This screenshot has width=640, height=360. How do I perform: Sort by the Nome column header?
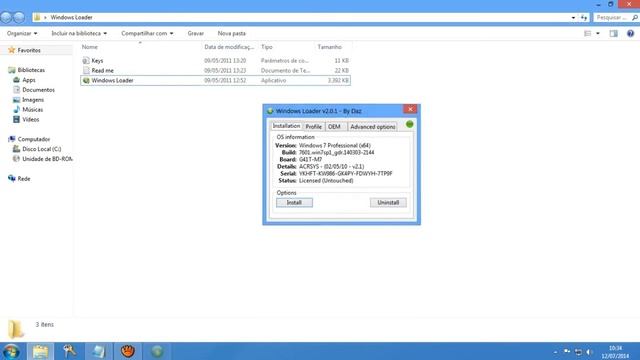tap(89, 47)
